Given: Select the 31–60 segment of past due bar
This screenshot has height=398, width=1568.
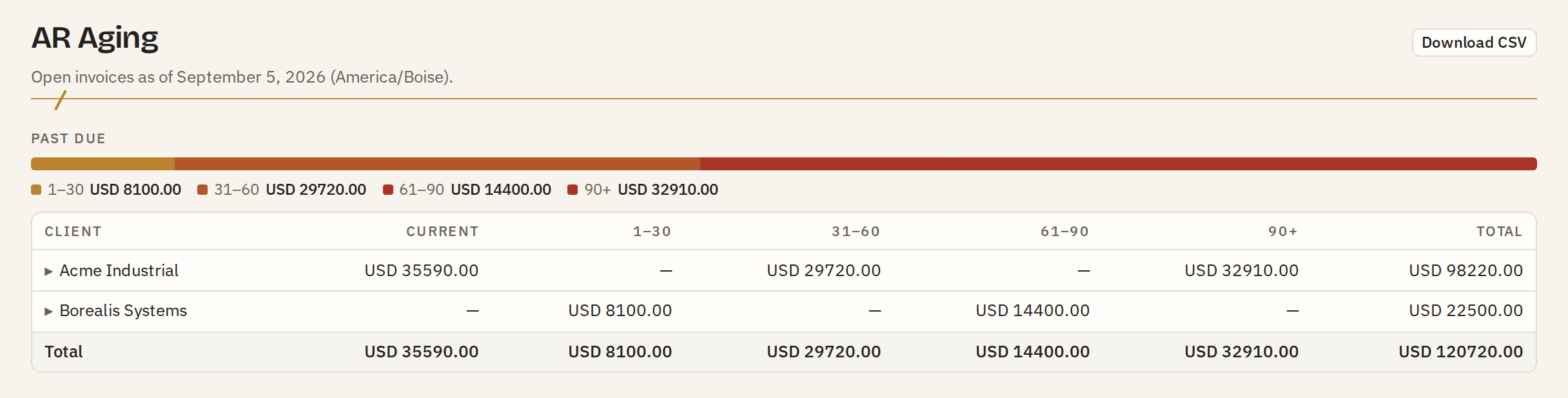Looking at the screenshot, I should click(437, 164).
